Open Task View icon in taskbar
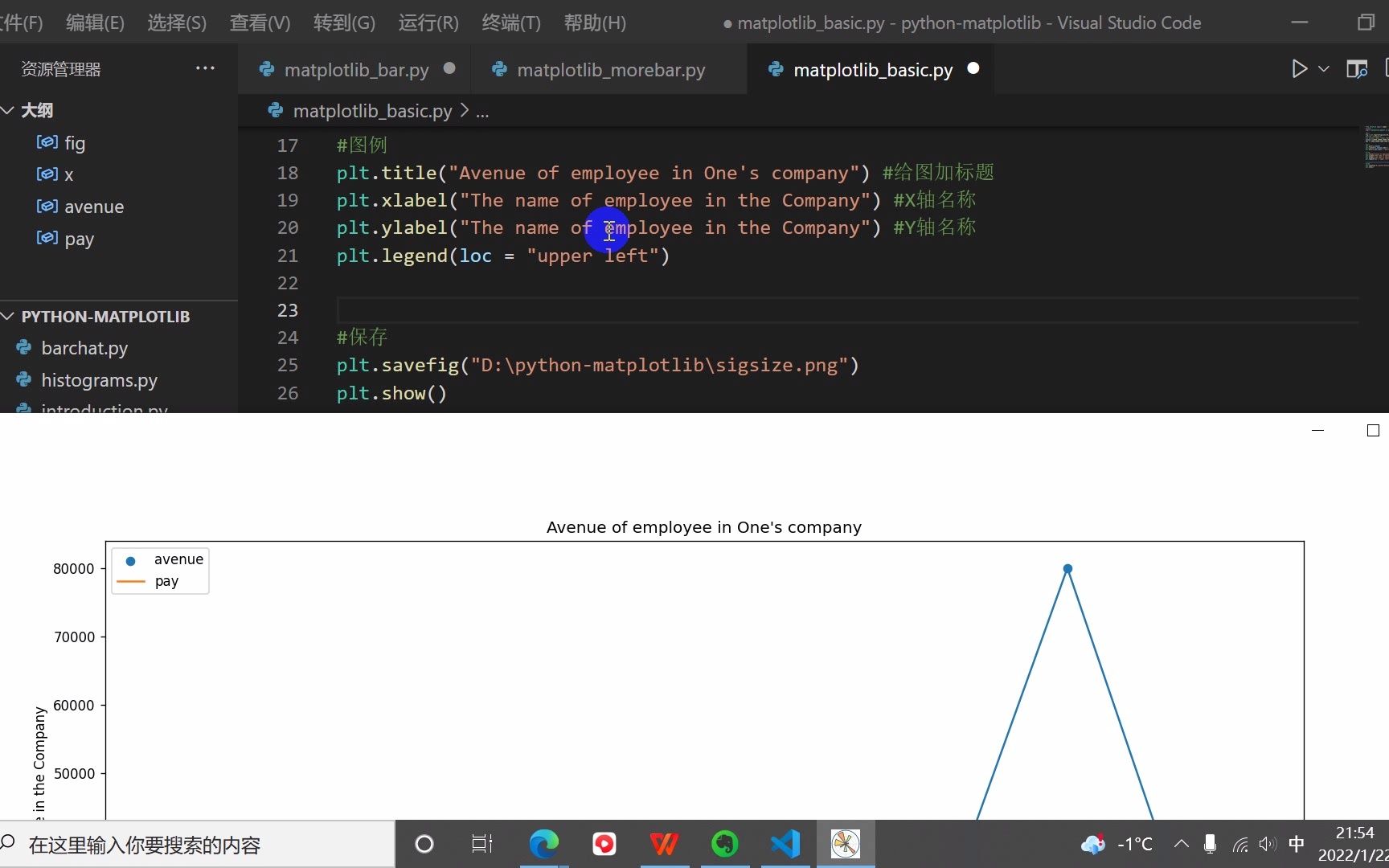 tap(482, 844)
